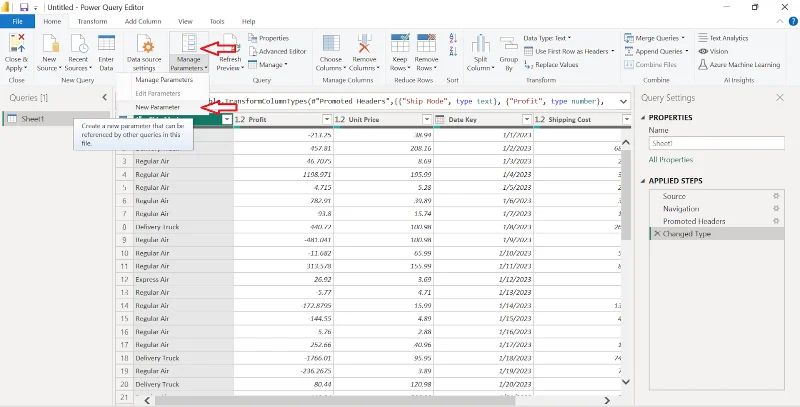The image size is (800, 407).
Task: Click in the query Name field
Action: 716,143
